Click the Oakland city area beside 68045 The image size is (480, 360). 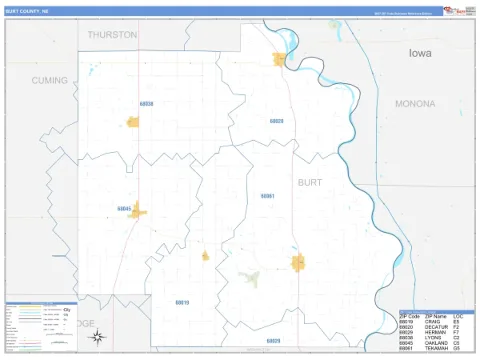point(137,211)
